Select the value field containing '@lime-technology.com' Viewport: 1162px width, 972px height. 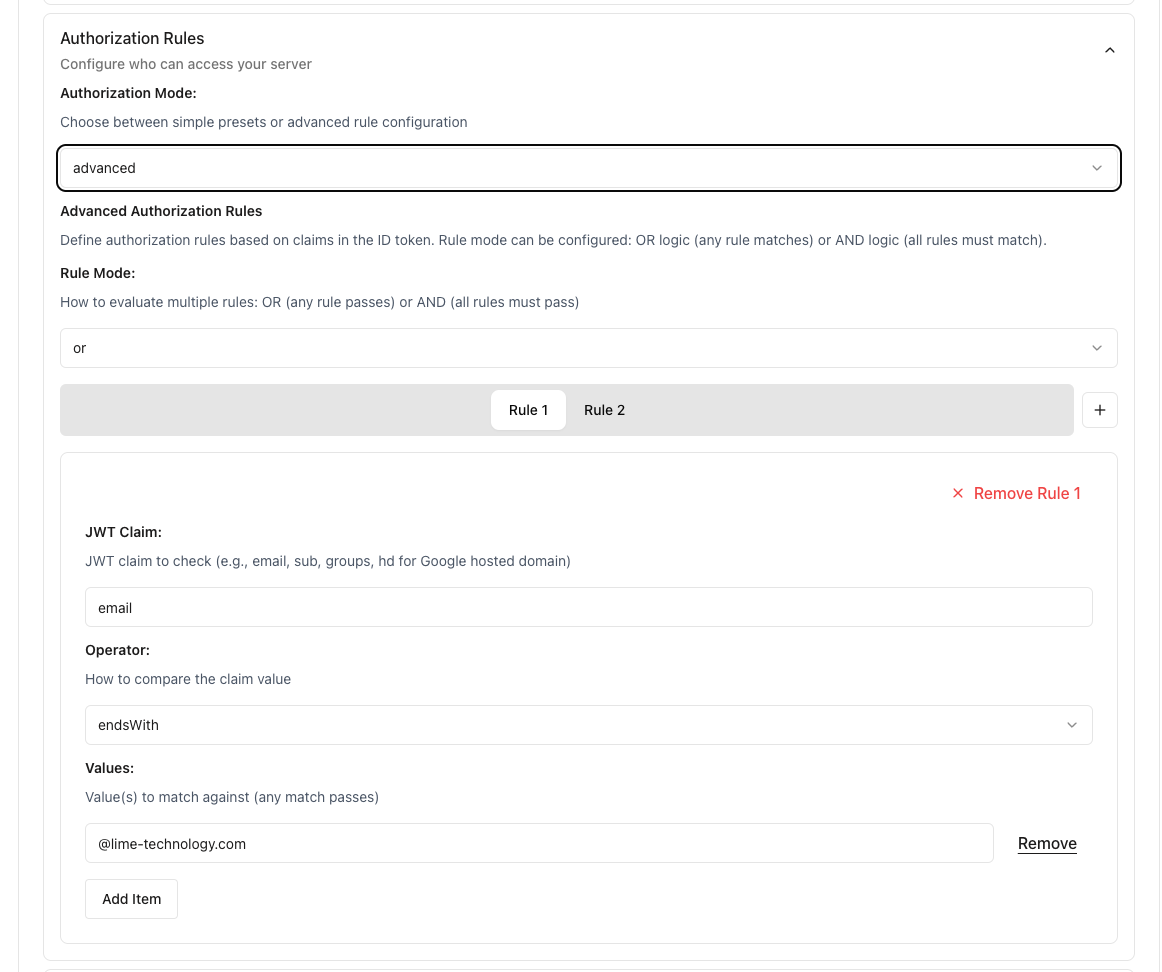coord(539,843)
